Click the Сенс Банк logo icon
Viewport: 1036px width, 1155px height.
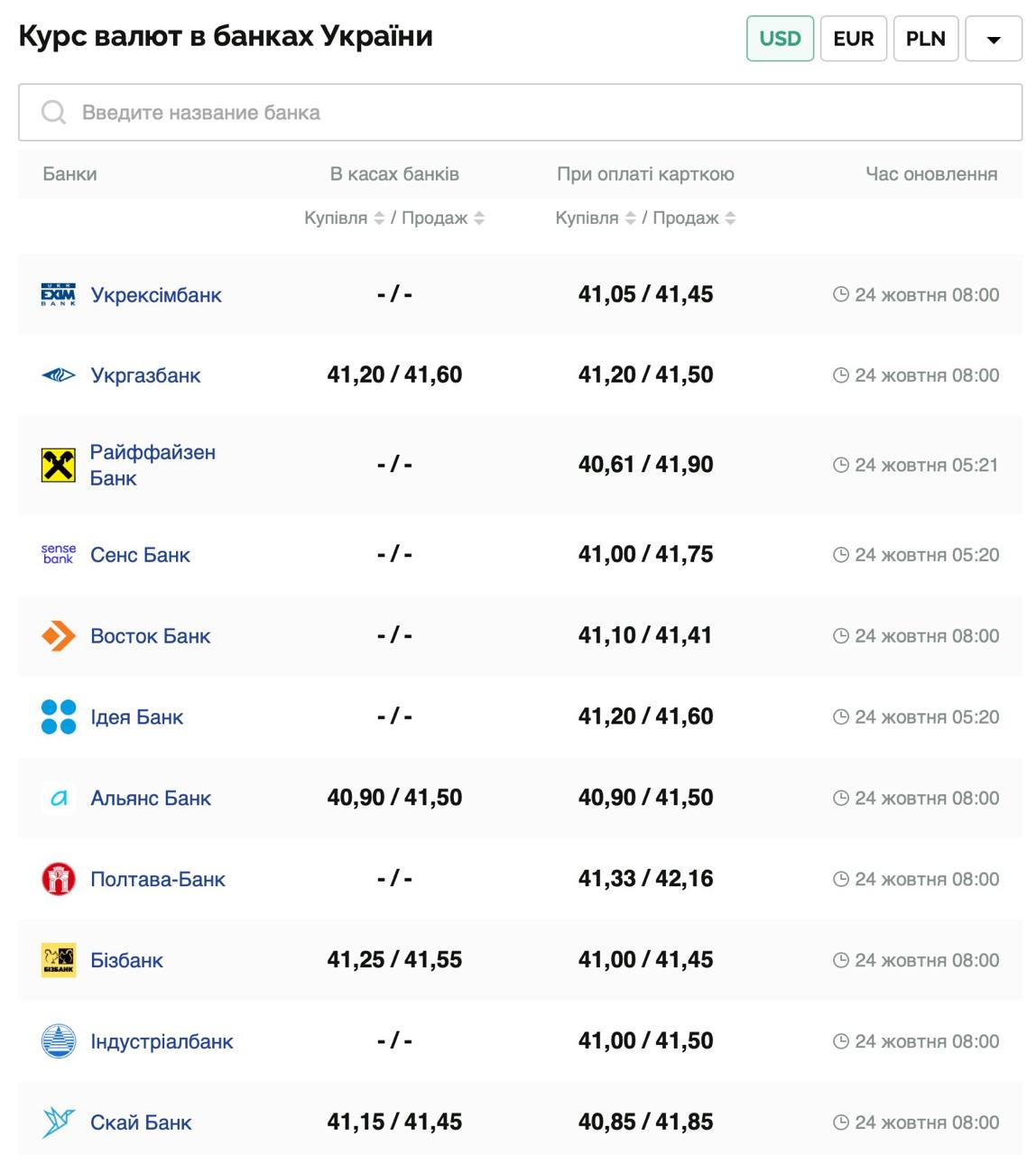click(59, 554)
